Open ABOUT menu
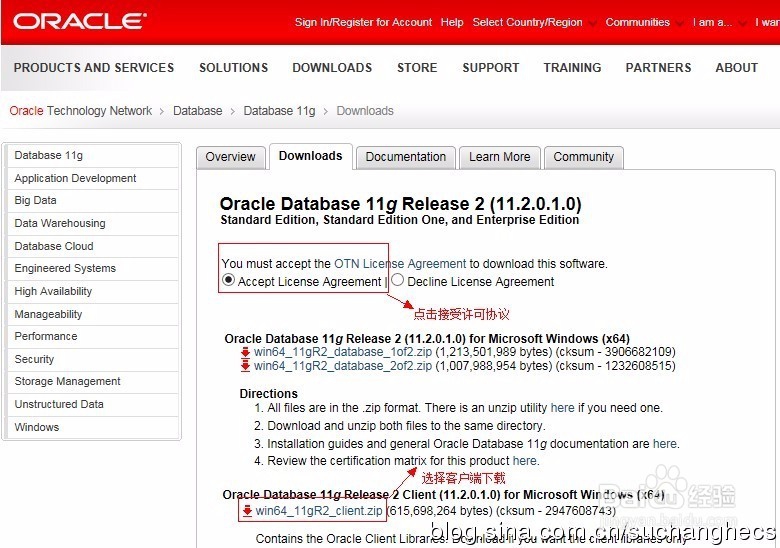 (736, 68)
